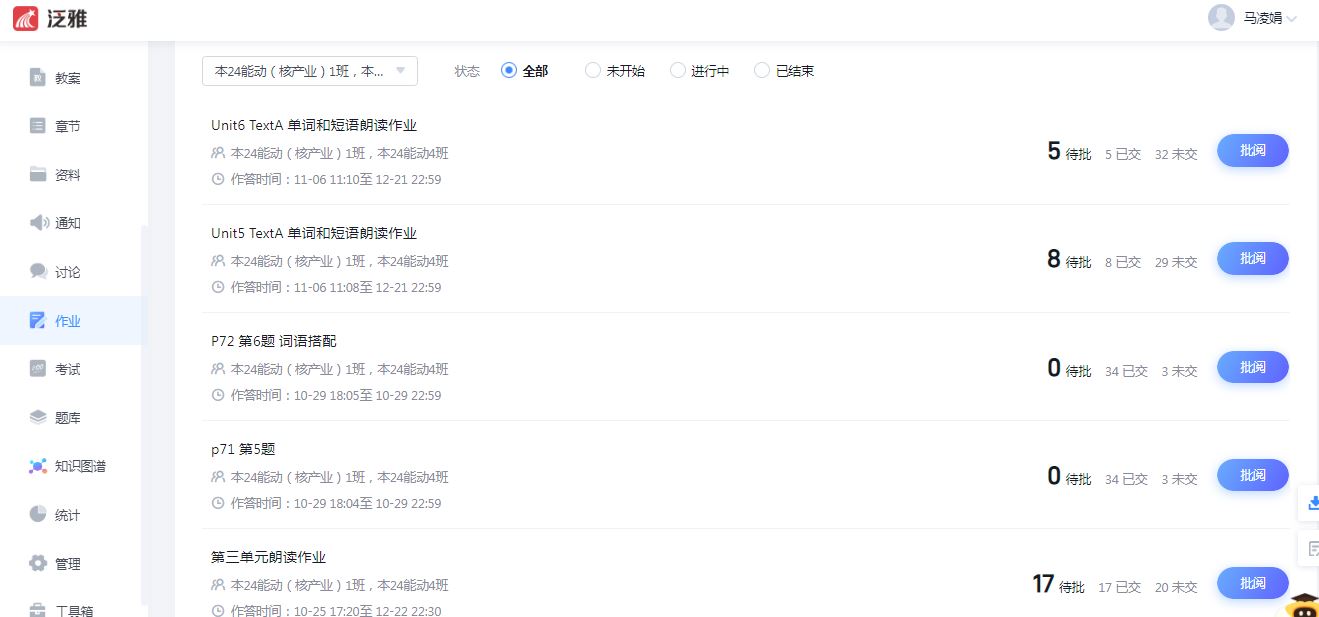Open 第三单元朗读作业 assignment title
Viewport: 1319px width, 617px height.
point(268,557)
